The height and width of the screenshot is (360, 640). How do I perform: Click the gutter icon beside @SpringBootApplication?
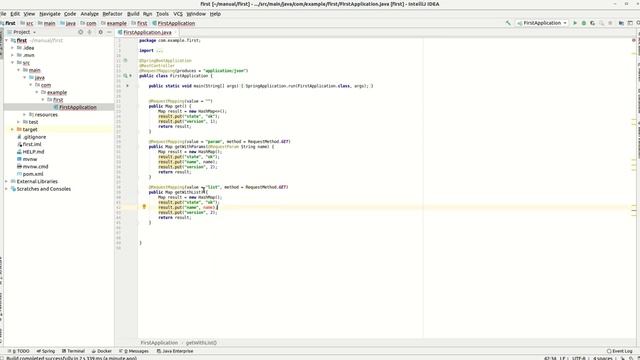click(125, 60)
